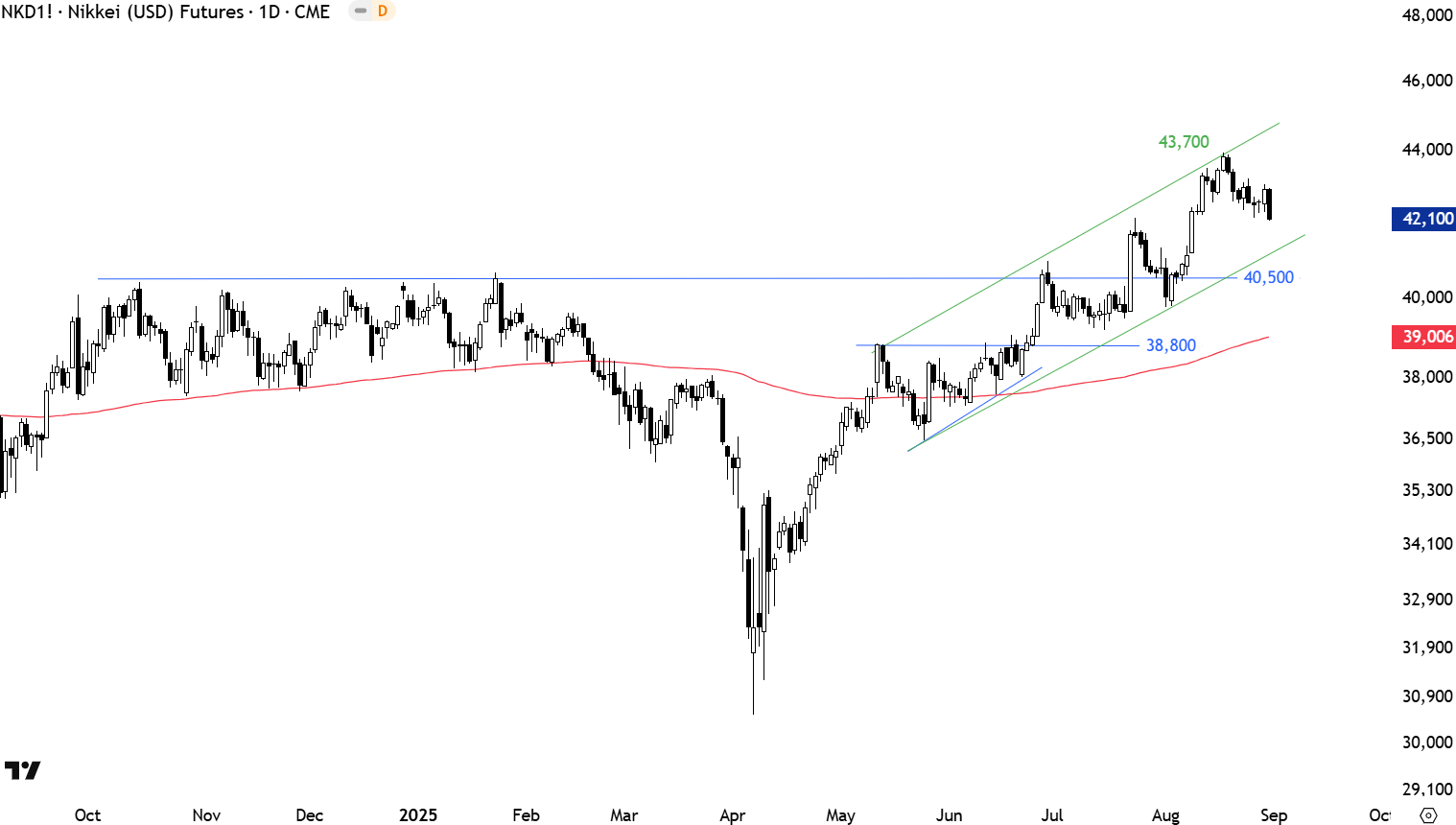Click the CME exchange label in title

click(x=312, y=12)
